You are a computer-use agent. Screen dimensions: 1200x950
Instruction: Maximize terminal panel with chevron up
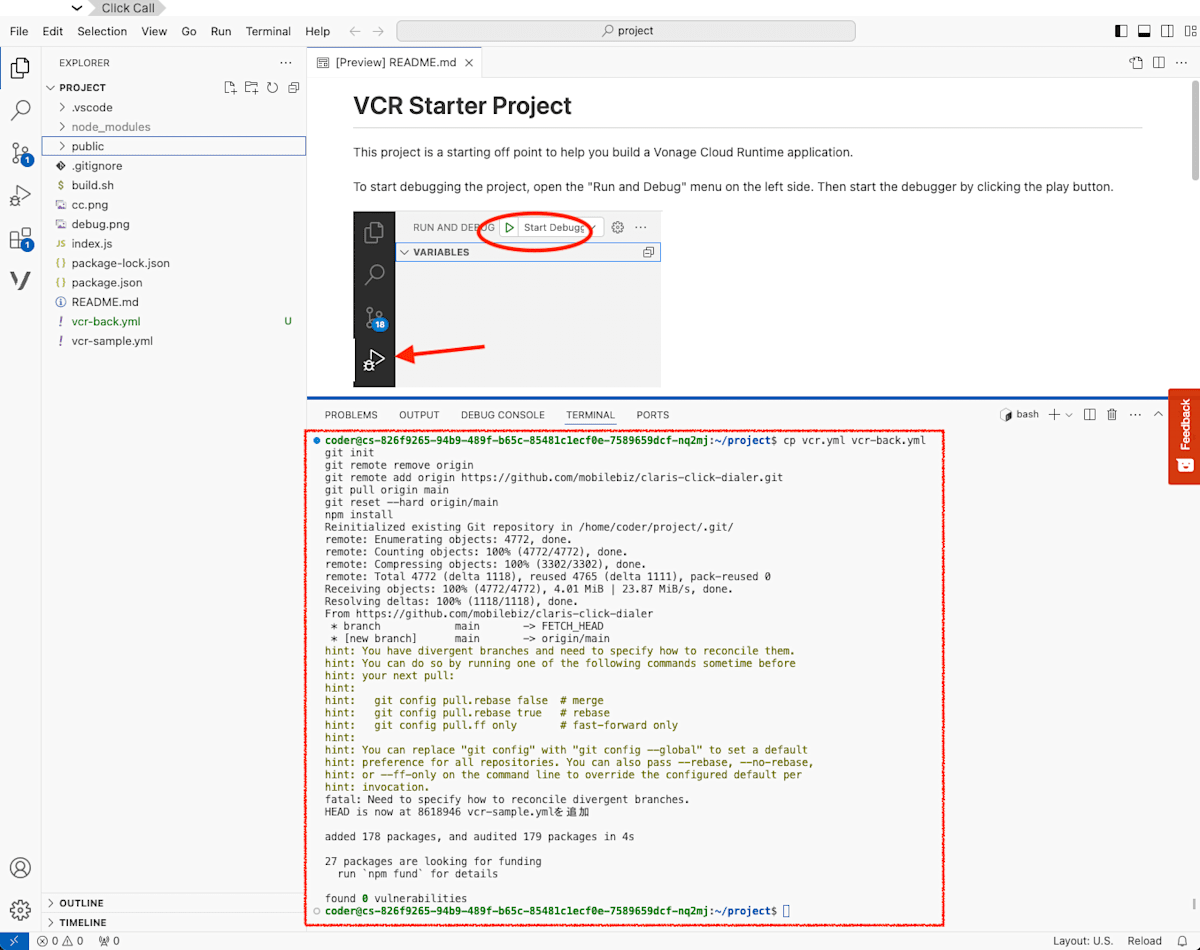coord(1159,414)
